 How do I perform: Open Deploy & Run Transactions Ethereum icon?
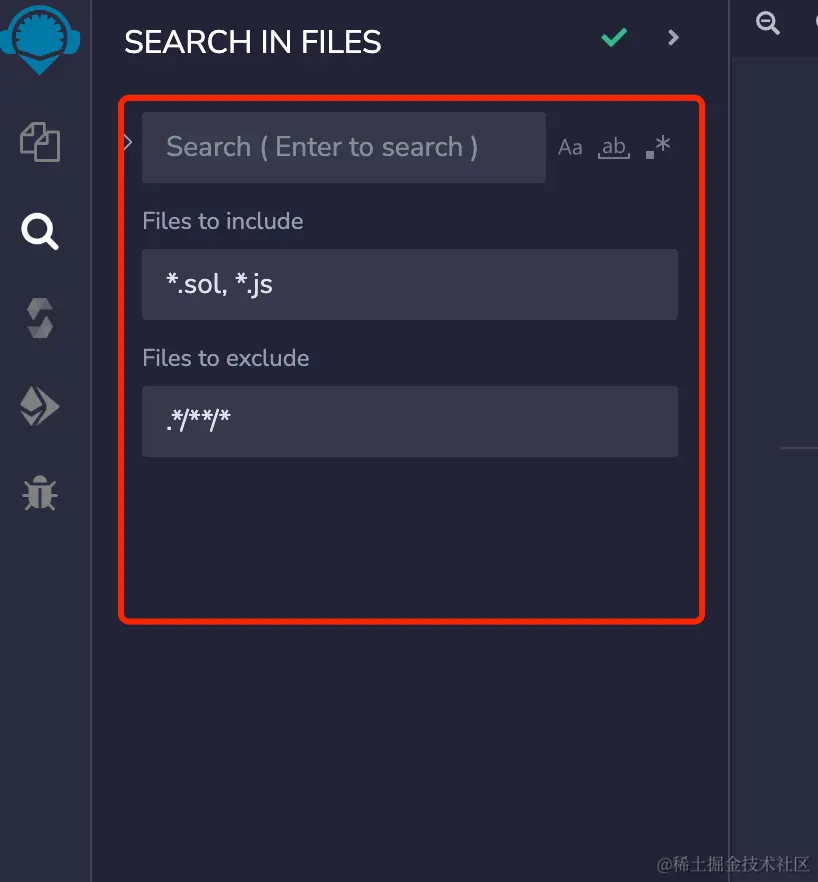(x=40, y=407)
